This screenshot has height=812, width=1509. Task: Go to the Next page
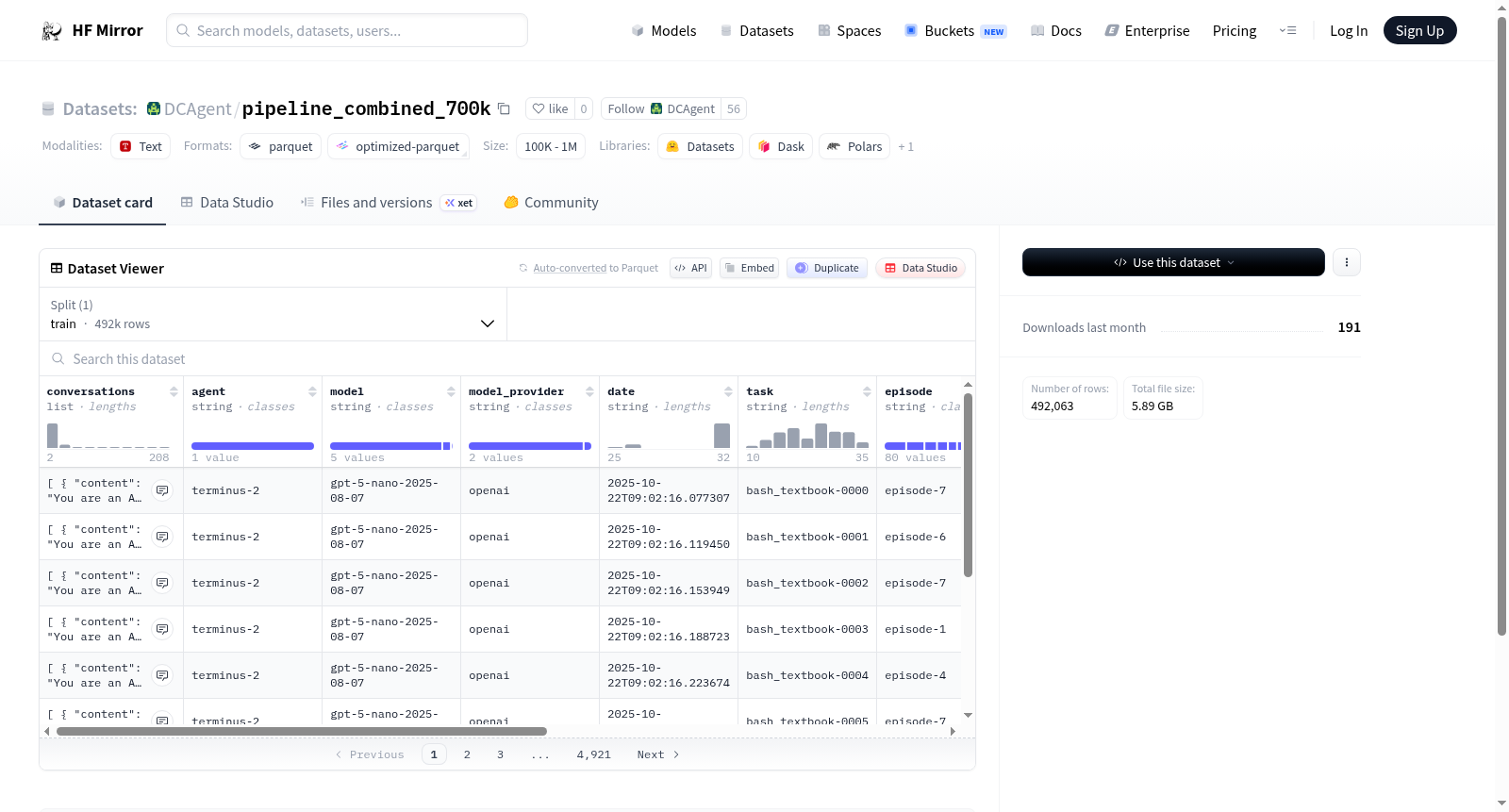click(658, 754)
